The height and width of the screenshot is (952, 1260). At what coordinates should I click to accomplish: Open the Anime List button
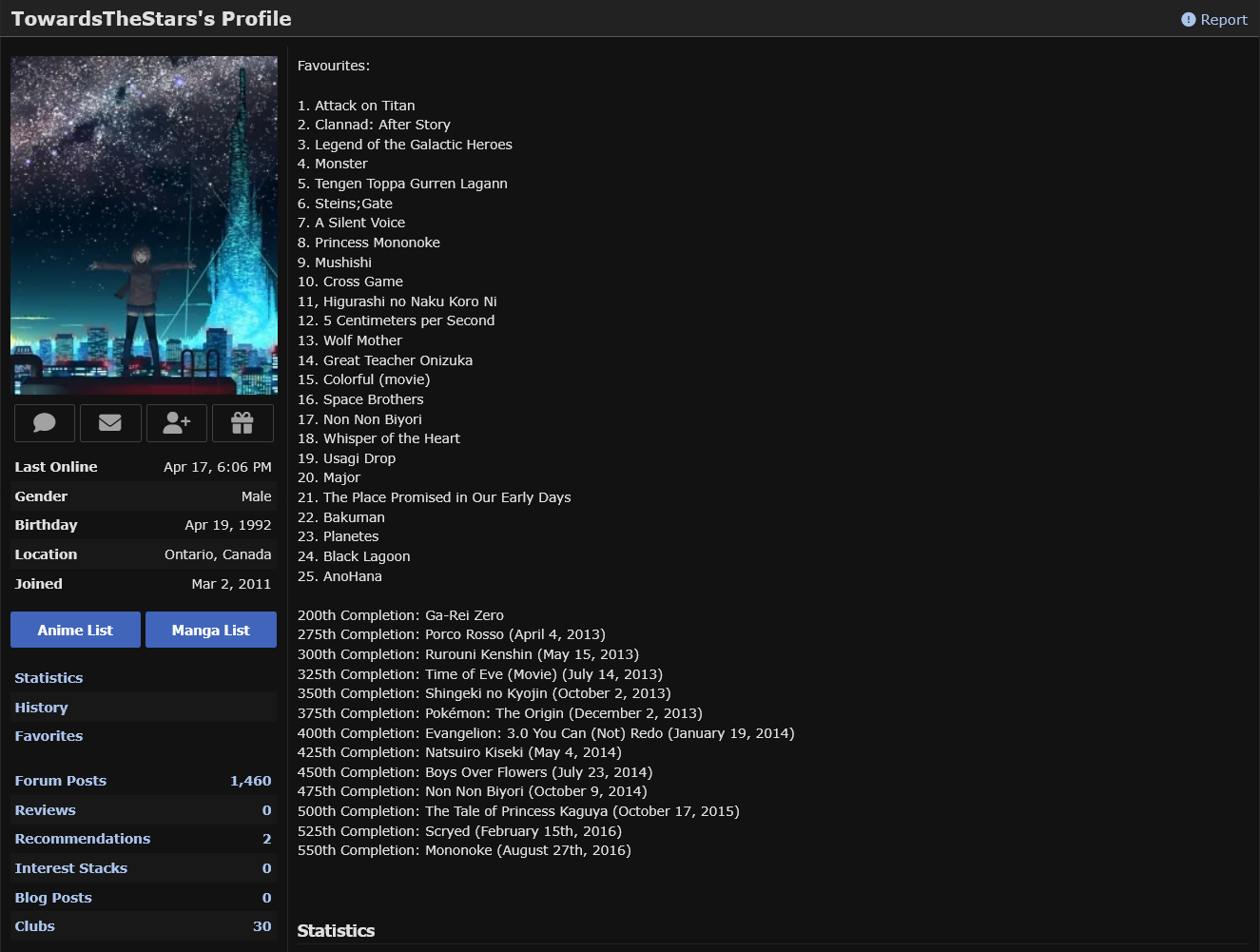pos(75,630)
